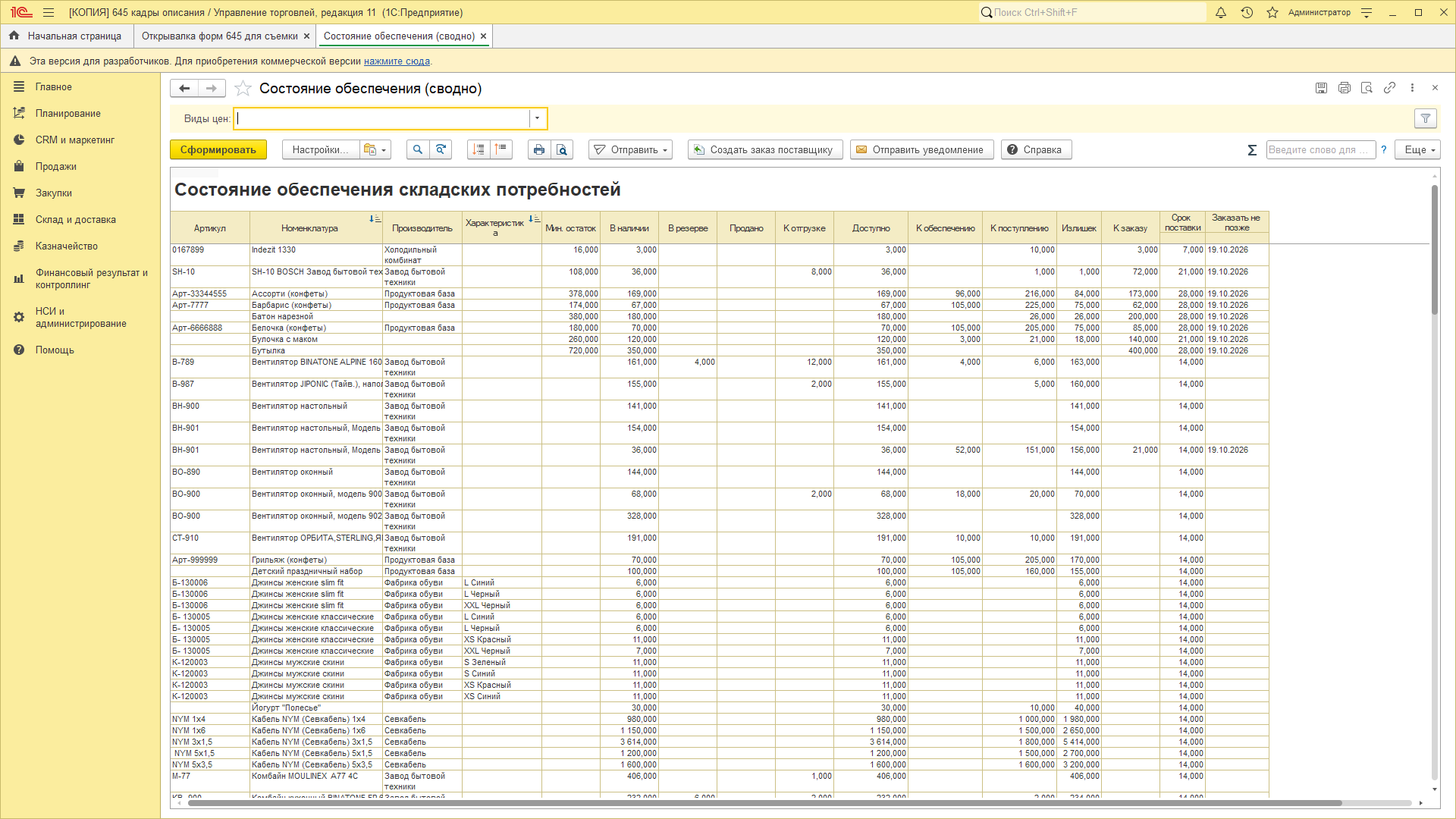Image resolution: width=1456 pixels, height=819 pixels.
Task: Click the Сформировать button
Action: pos(218,150)
